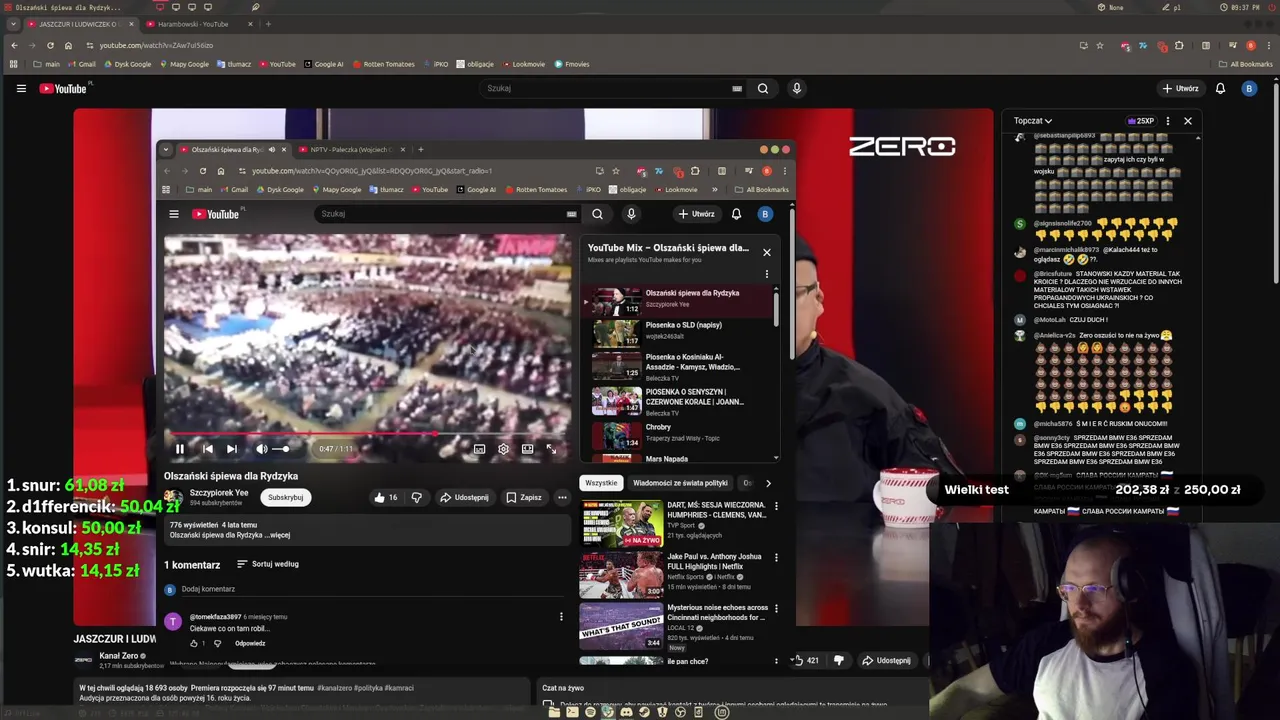Expand the Topczat chat mode dropdown
The height and width of the screenshot is (720, 1280).
[x=1033, y=121]
